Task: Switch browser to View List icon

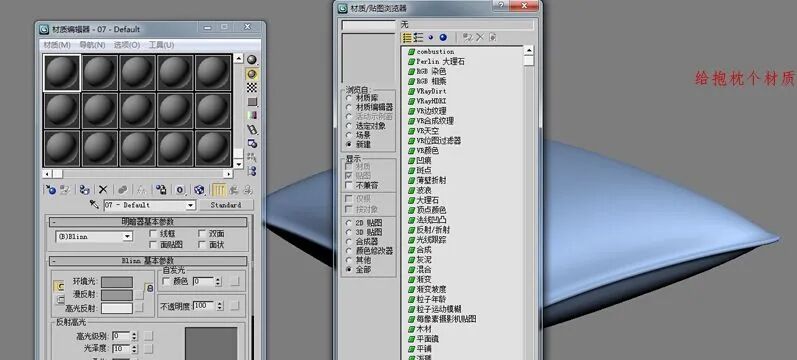Action: pyautogui.click(x=407, y=38)
